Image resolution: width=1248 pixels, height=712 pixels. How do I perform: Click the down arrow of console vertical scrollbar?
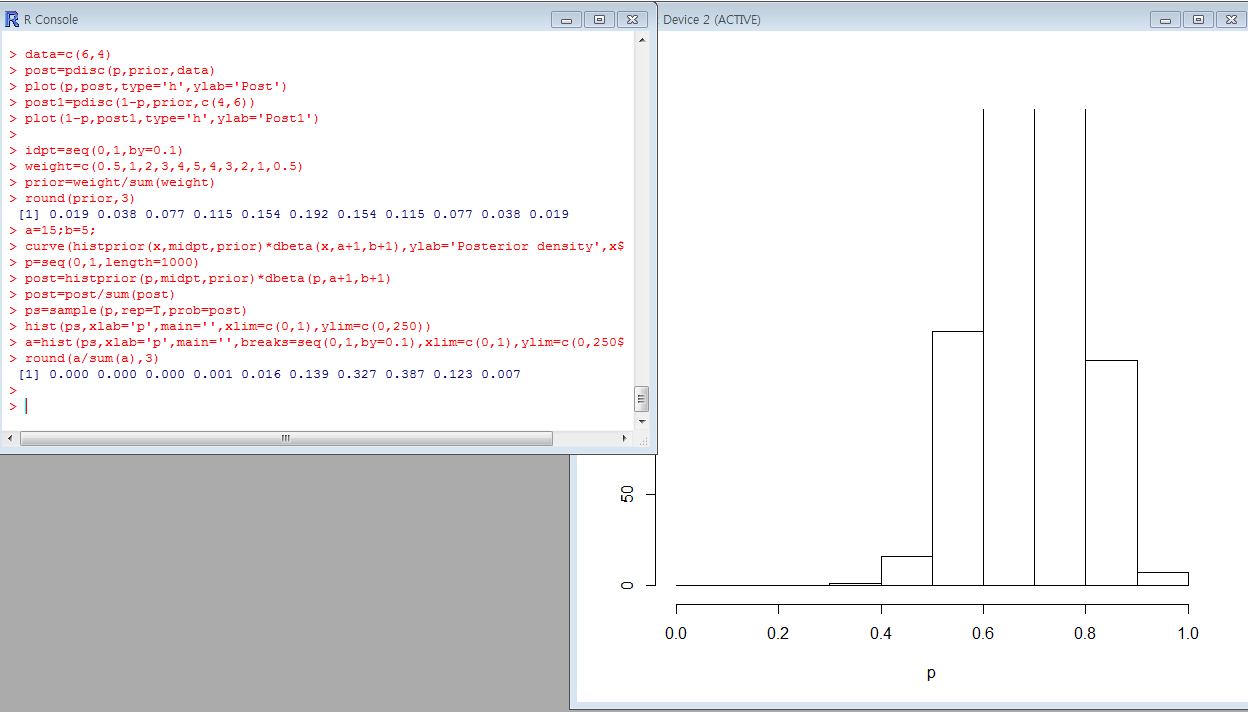(x=642, y=421)
